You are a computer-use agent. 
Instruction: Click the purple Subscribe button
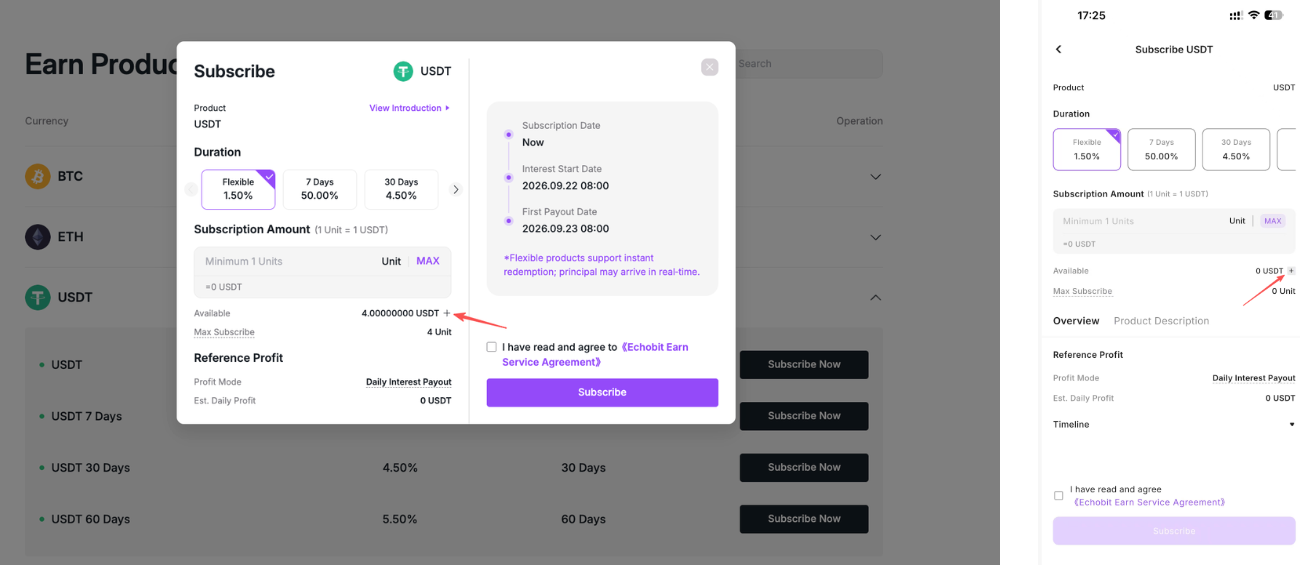click(602, 392)
